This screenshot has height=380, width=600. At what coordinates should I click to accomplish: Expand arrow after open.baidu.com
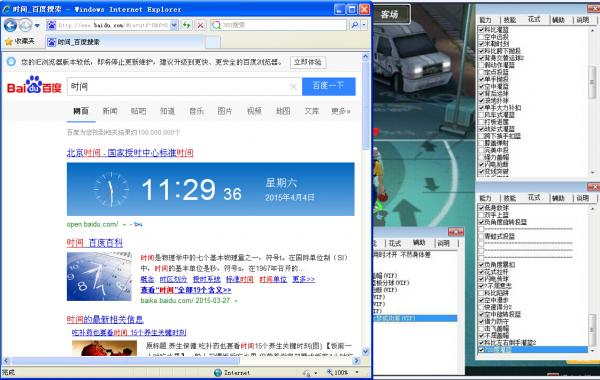[124, 225]
